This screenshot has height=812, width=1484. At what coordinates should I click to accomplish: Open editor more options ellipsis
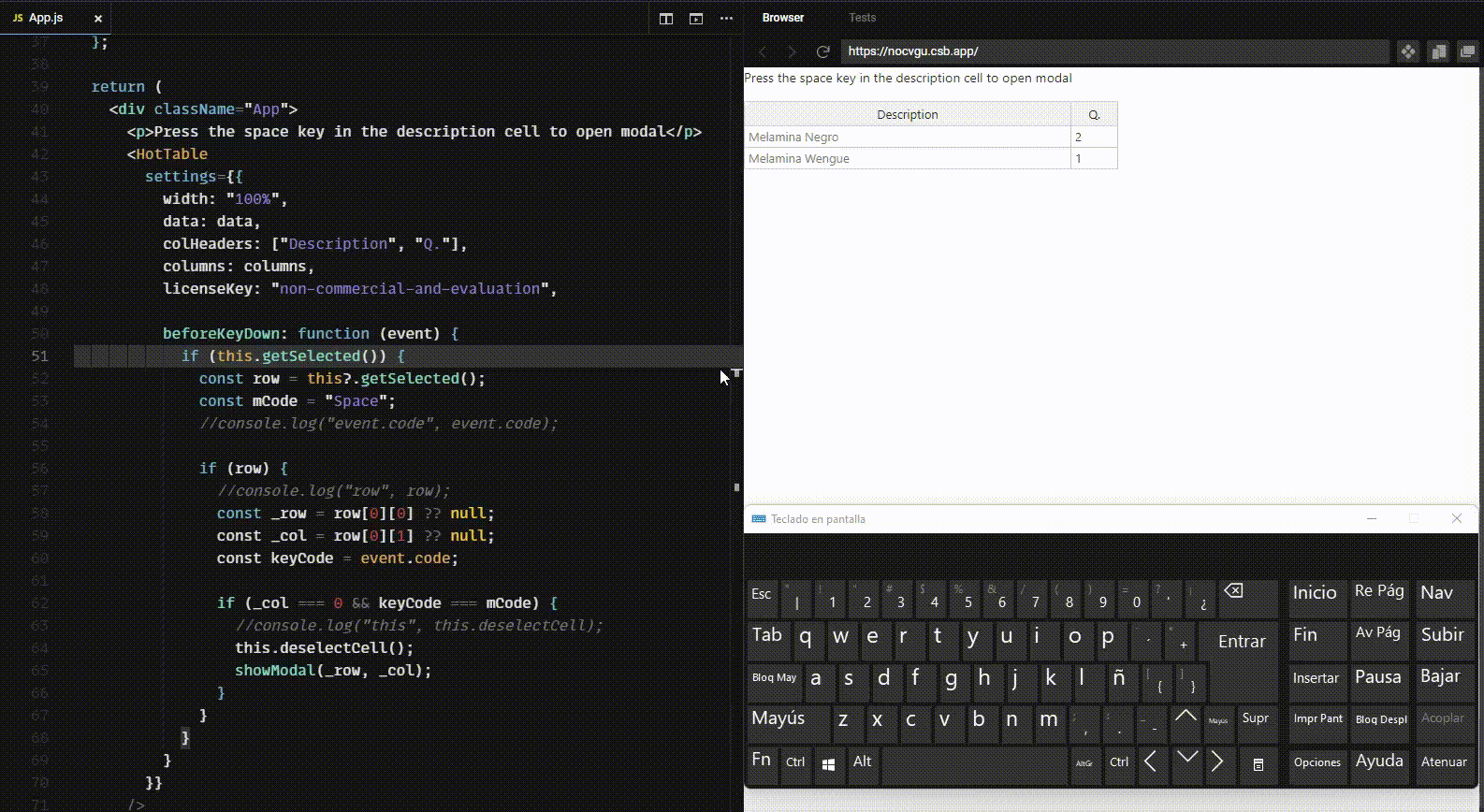pyautogui.click(x=726, y=18)
